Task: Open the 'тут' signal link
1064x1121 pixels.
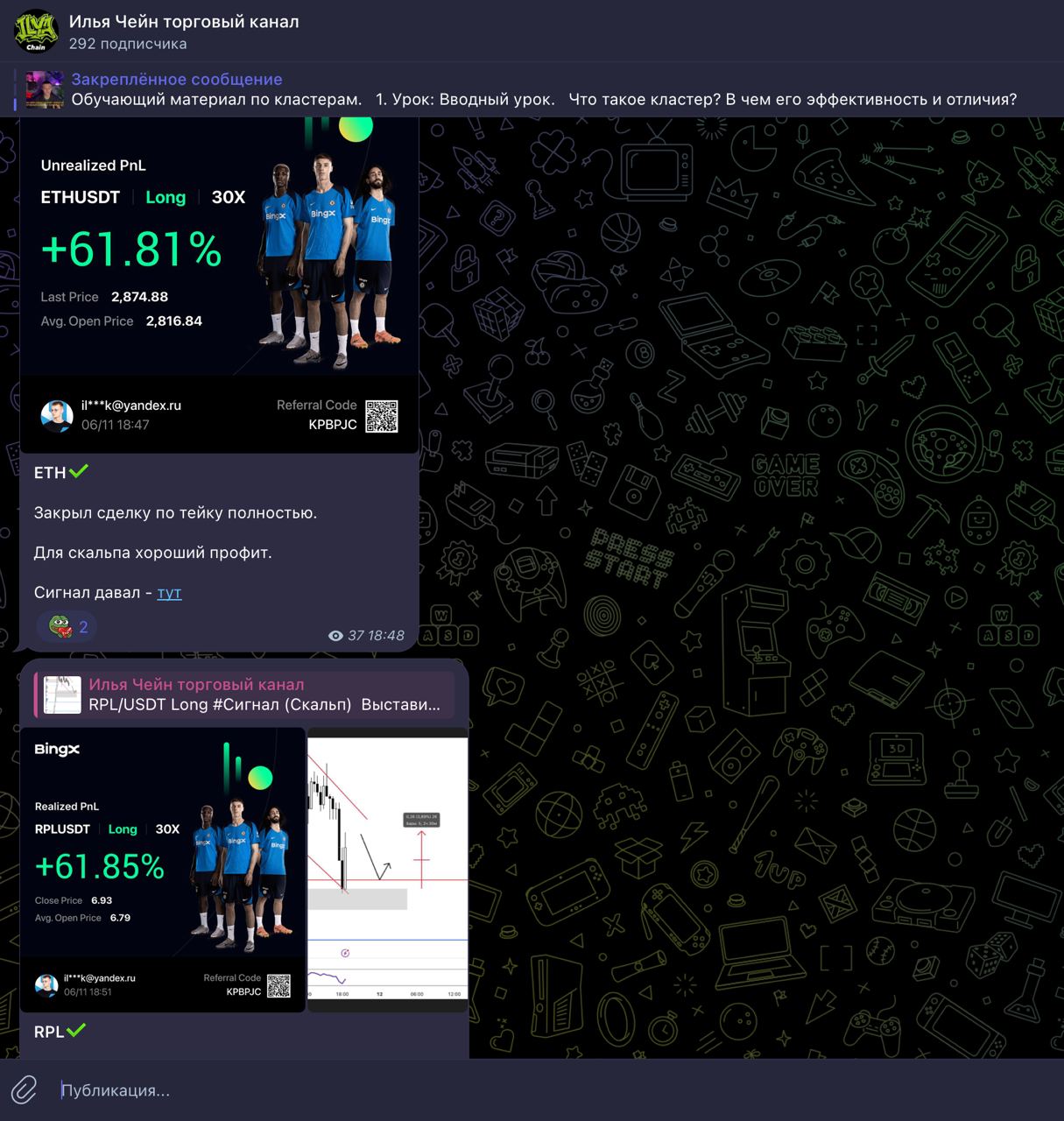Action: coord(169,593)
